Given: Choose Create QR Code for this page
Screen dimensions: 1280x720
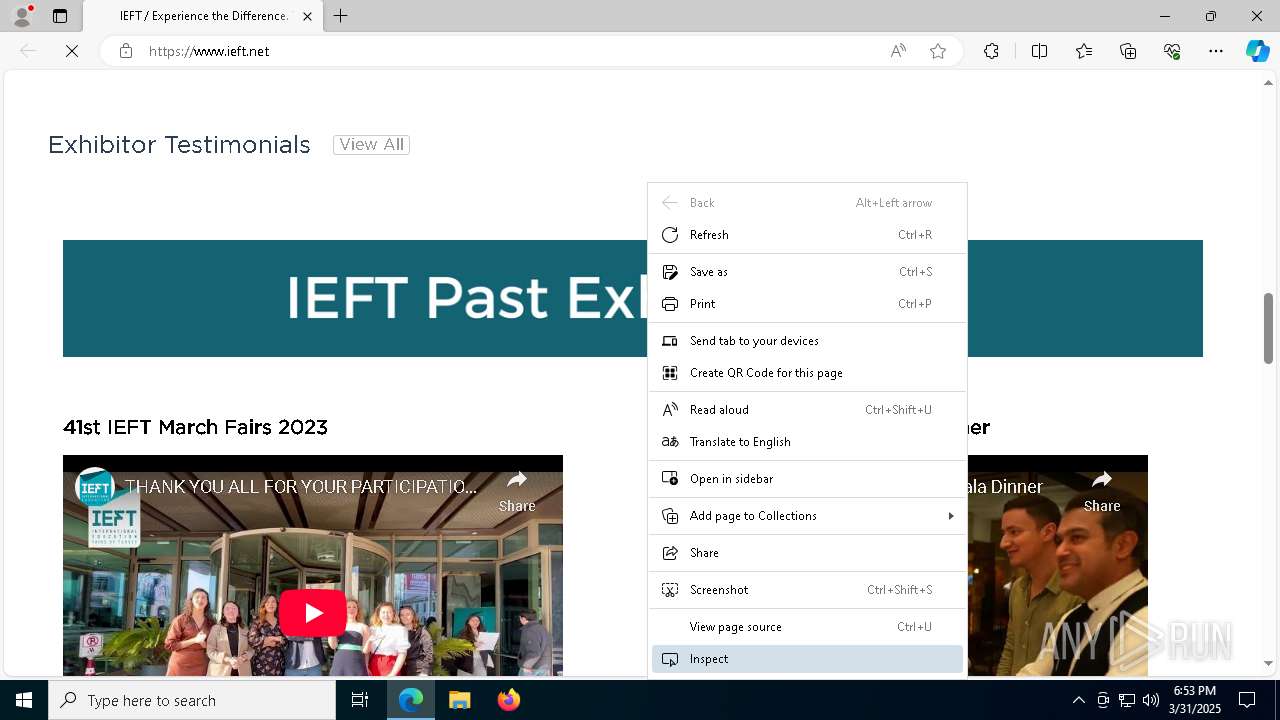Looking at the screenshot, I should (x=807, y=373).
